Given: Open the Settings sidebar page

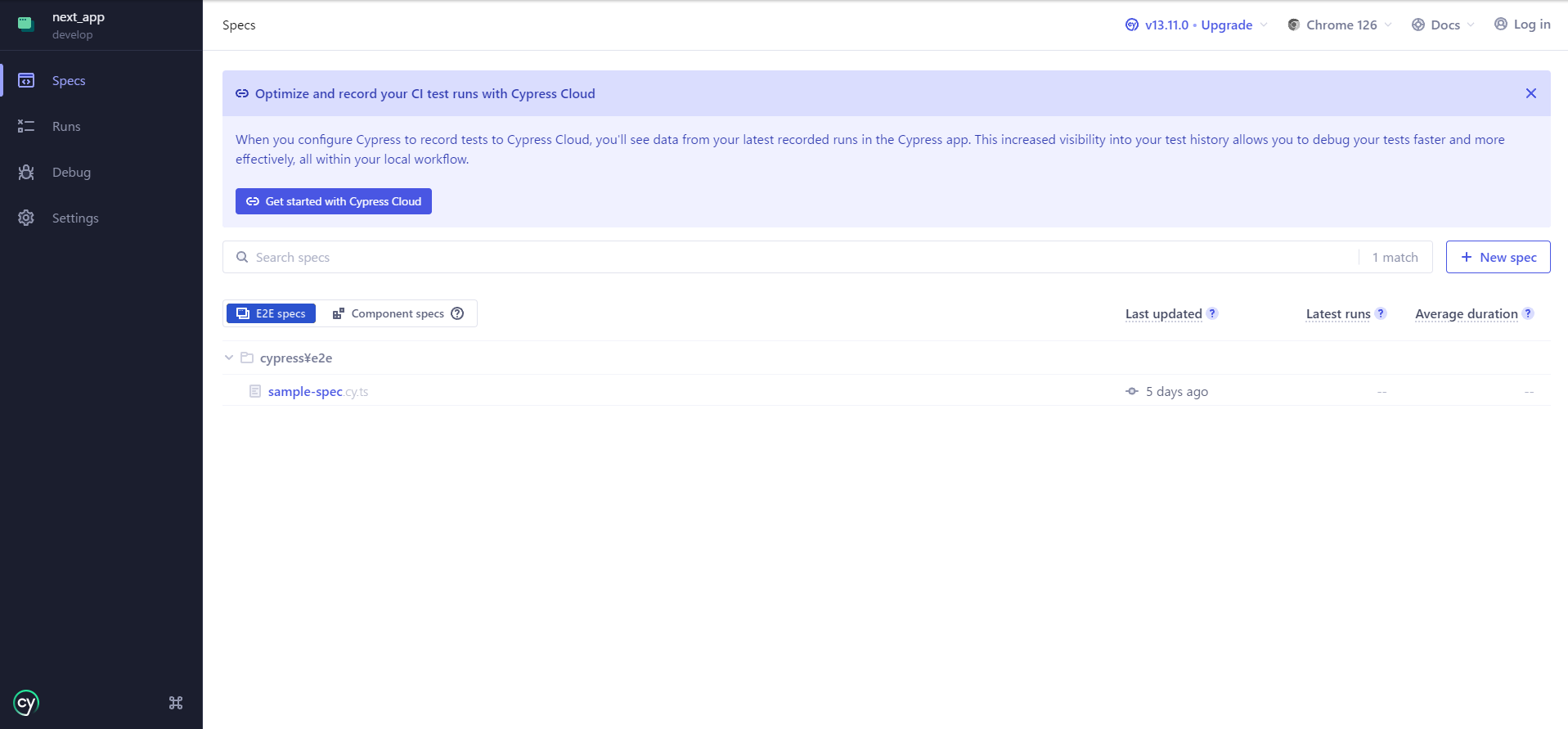Looking at the screenshot, I should (101, 218).
